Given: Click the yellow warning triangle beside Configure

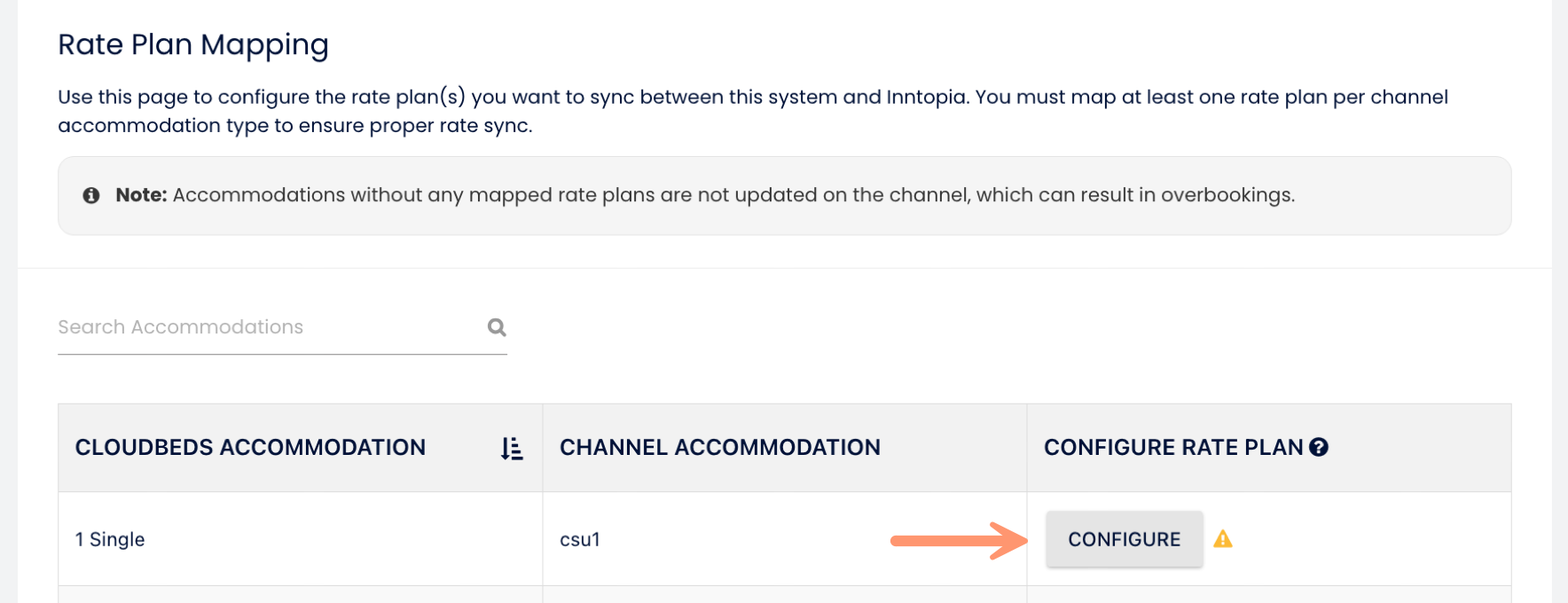Looking at the screenshot, I should tap(1223, 538).
